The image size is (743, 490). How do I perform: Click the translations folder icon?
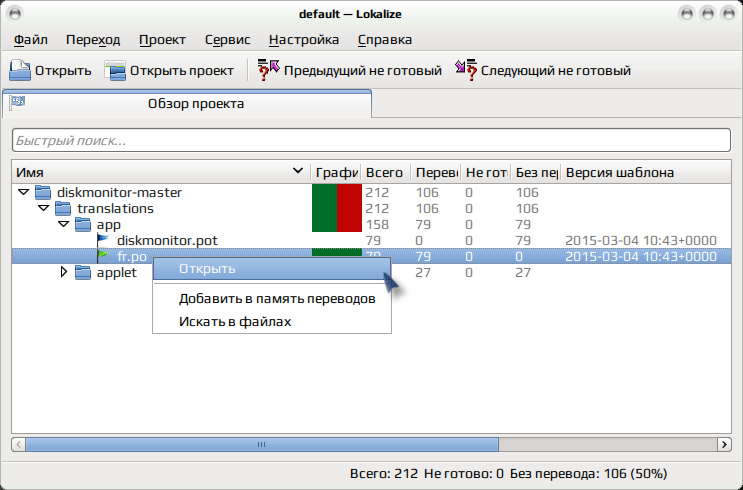63,209
